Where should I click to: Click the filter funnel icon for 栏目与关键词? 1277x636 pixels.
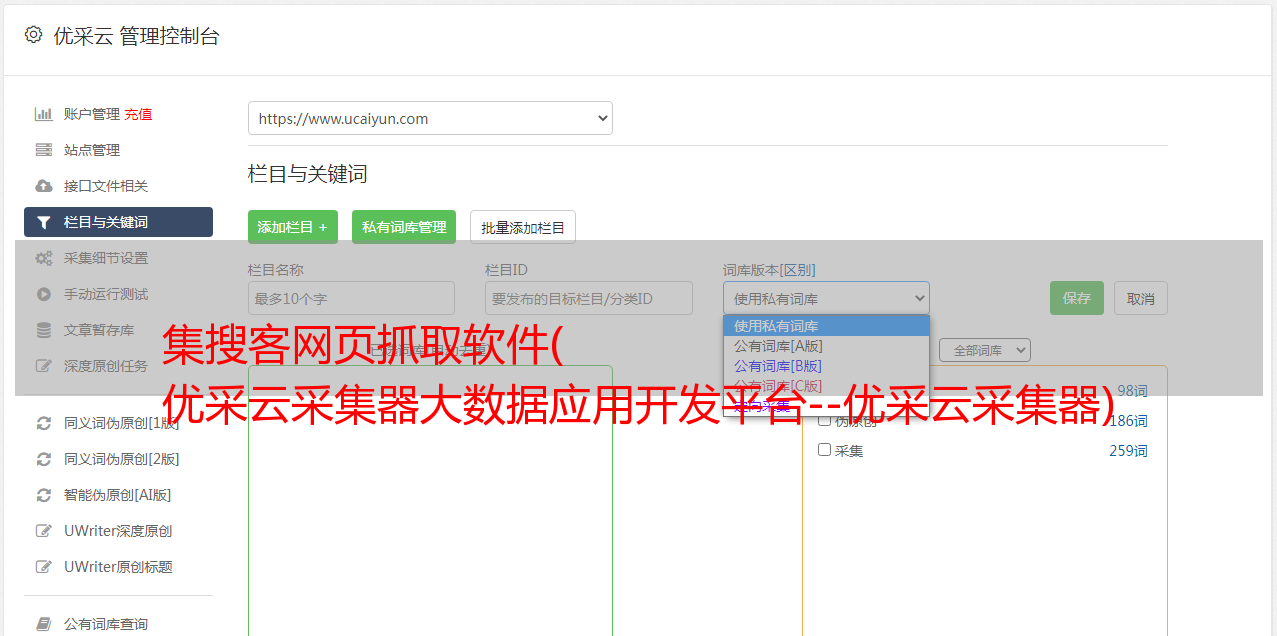click(x=44, y=222)
